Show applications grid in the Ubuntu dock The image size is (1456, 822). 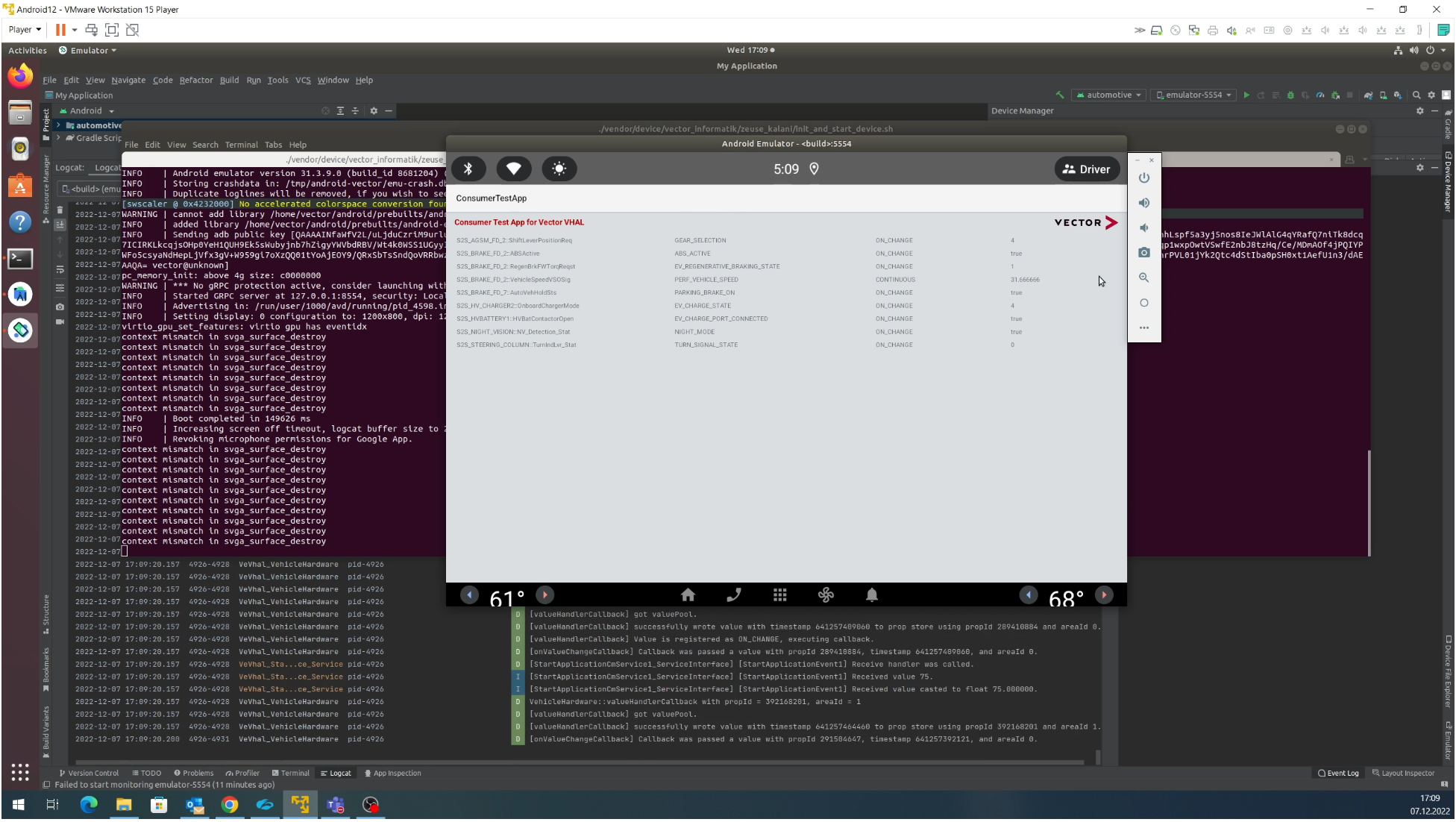click(20, 771)
